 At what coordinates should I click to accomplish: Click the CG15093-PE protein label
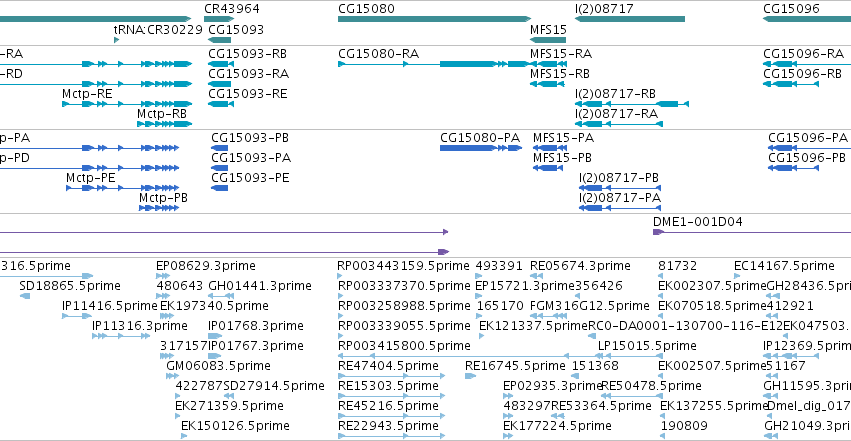(x=250, y=178)
